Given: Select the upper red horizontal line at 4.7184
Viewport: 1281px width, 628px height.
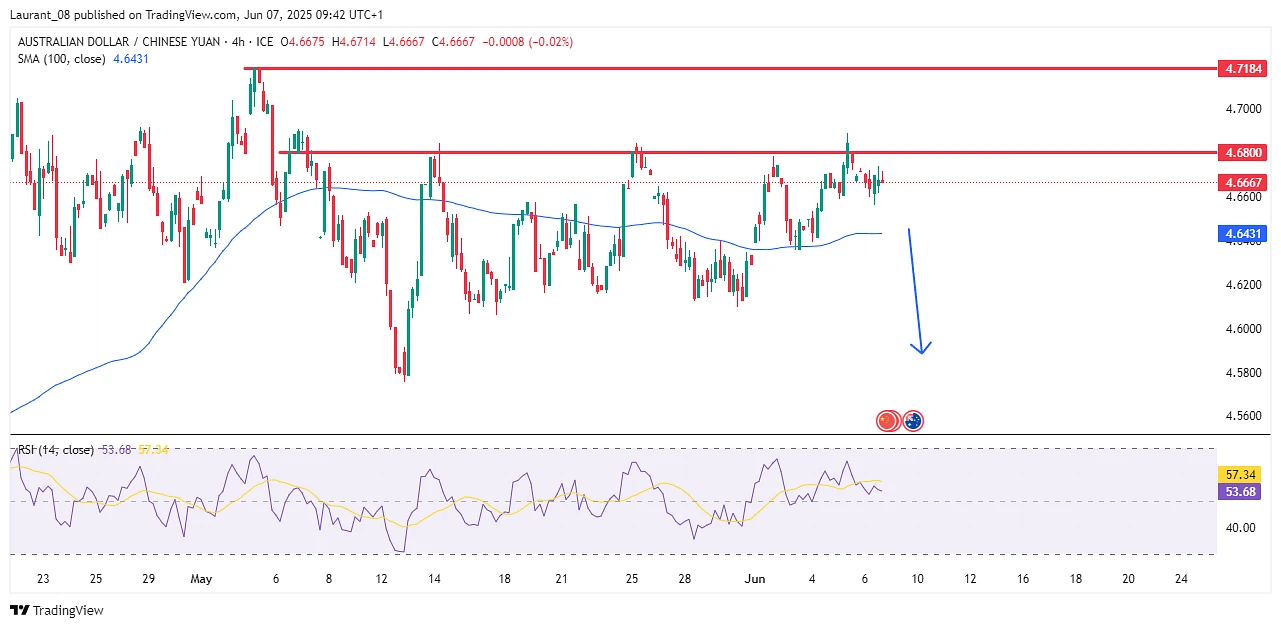Looking at the screenshot, I should [700, 69].
